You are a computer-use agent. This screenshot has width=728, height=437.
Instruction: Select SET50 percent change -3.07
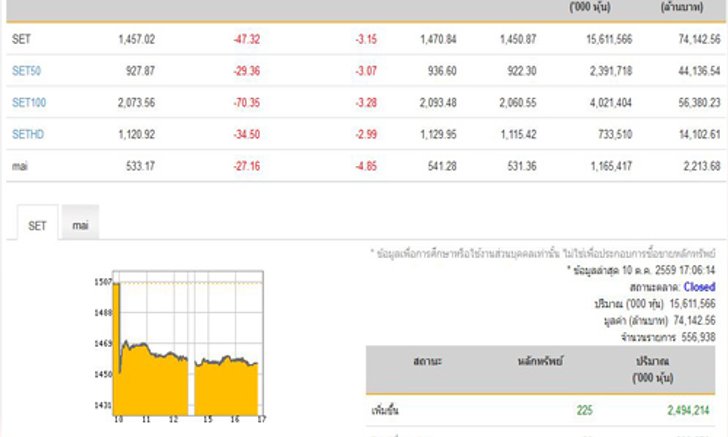click(366, 71)
